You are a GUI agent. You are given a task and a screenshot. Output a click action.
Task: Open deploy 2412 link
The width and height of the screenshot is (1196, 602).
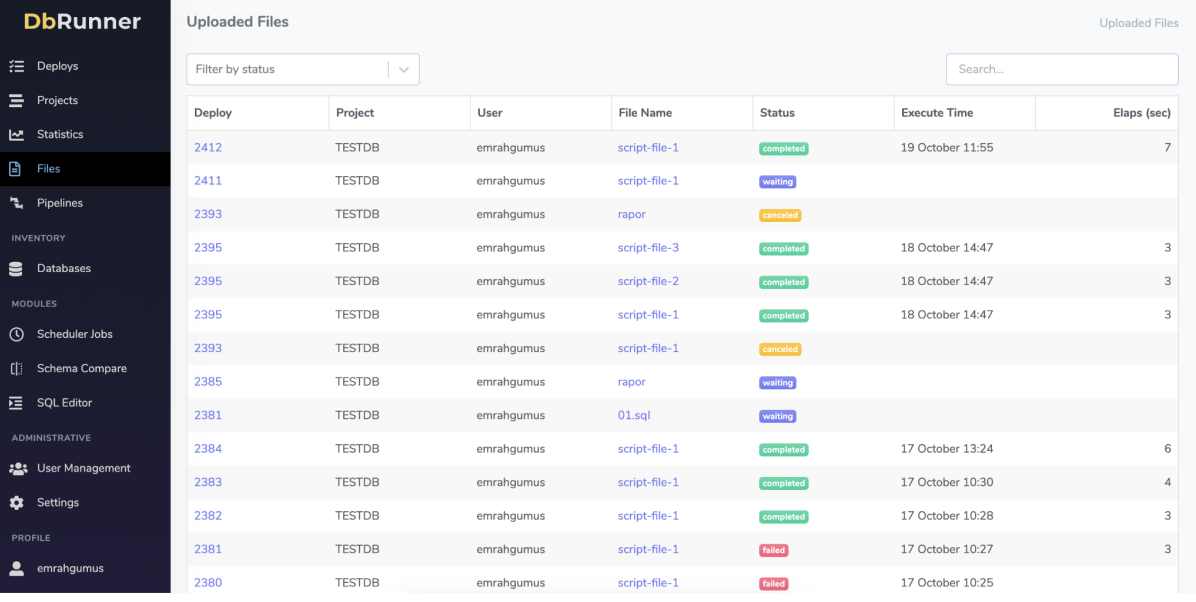[208, 148]
